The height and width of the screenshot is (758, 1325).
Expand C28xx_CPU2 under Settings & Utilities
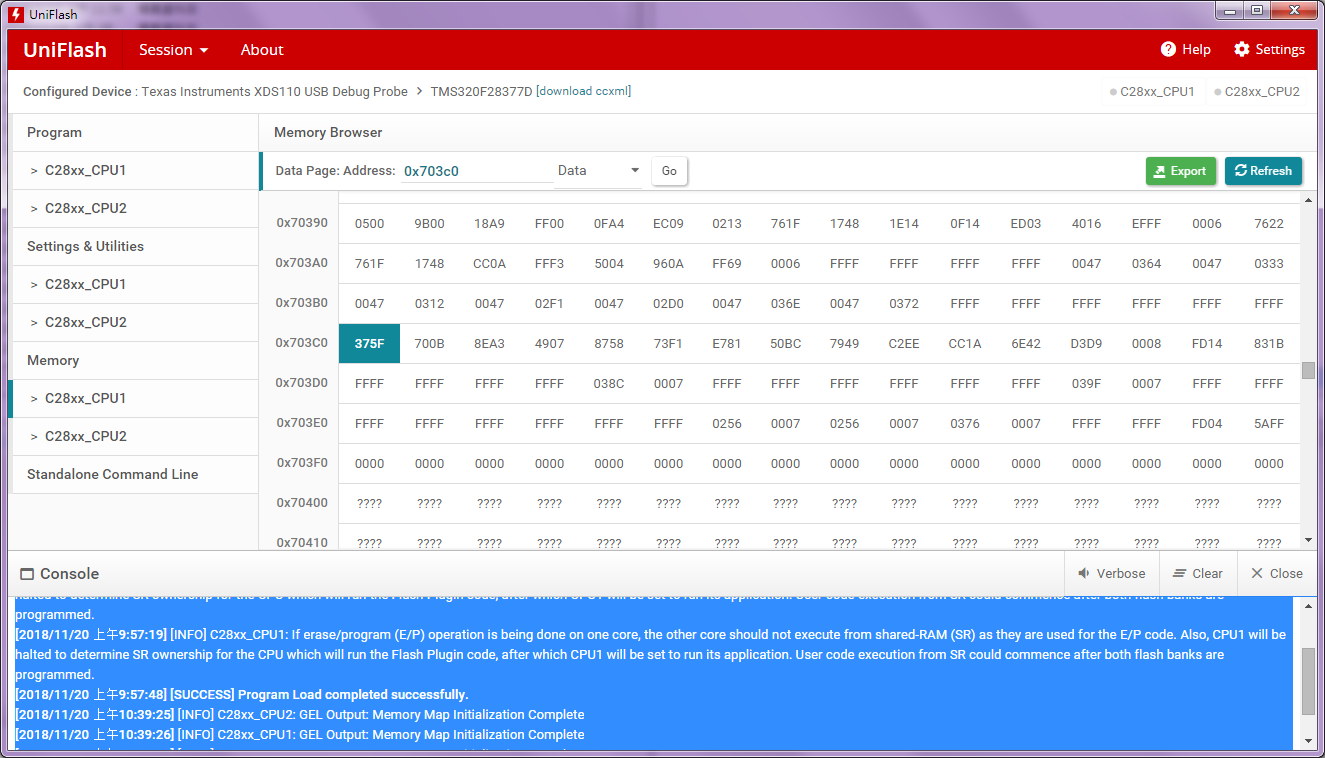pos(134,323)
